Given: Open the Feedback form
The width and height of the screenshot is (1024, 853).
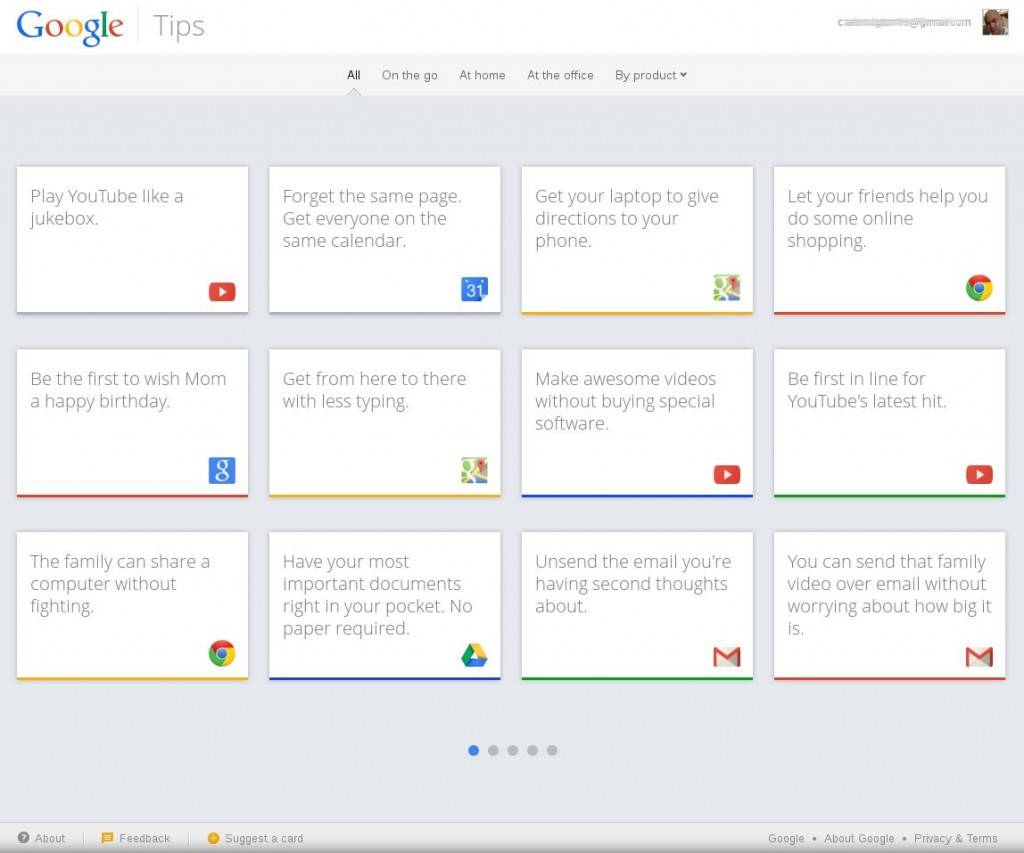Looking at the screenshot, I should (137, 838).
